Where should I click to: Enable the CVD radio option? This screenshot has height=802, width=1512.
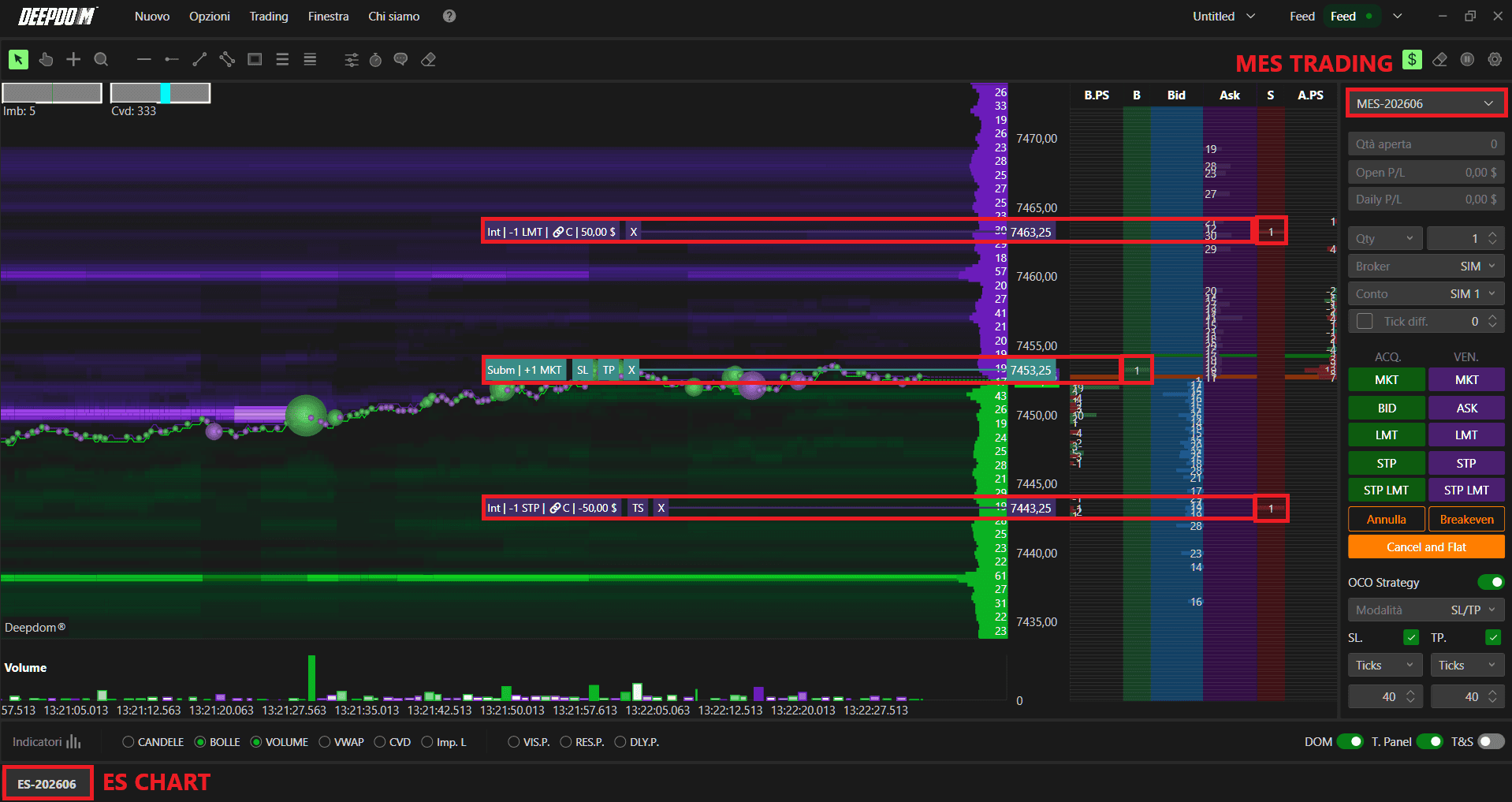pos(380,742)
